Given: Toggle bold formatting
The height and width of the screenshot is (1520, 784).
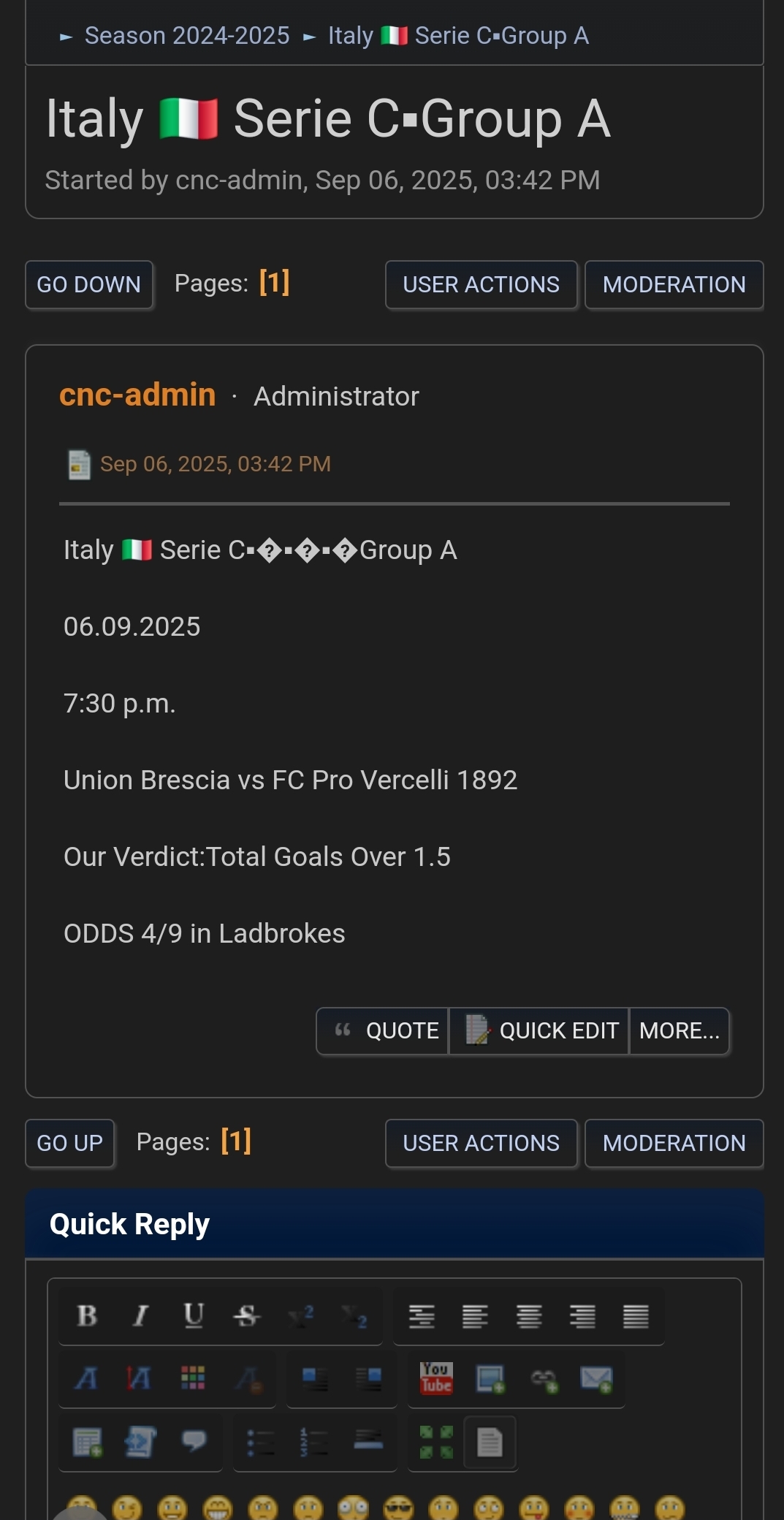Looking at the screenshot, I should (87, 1315).
